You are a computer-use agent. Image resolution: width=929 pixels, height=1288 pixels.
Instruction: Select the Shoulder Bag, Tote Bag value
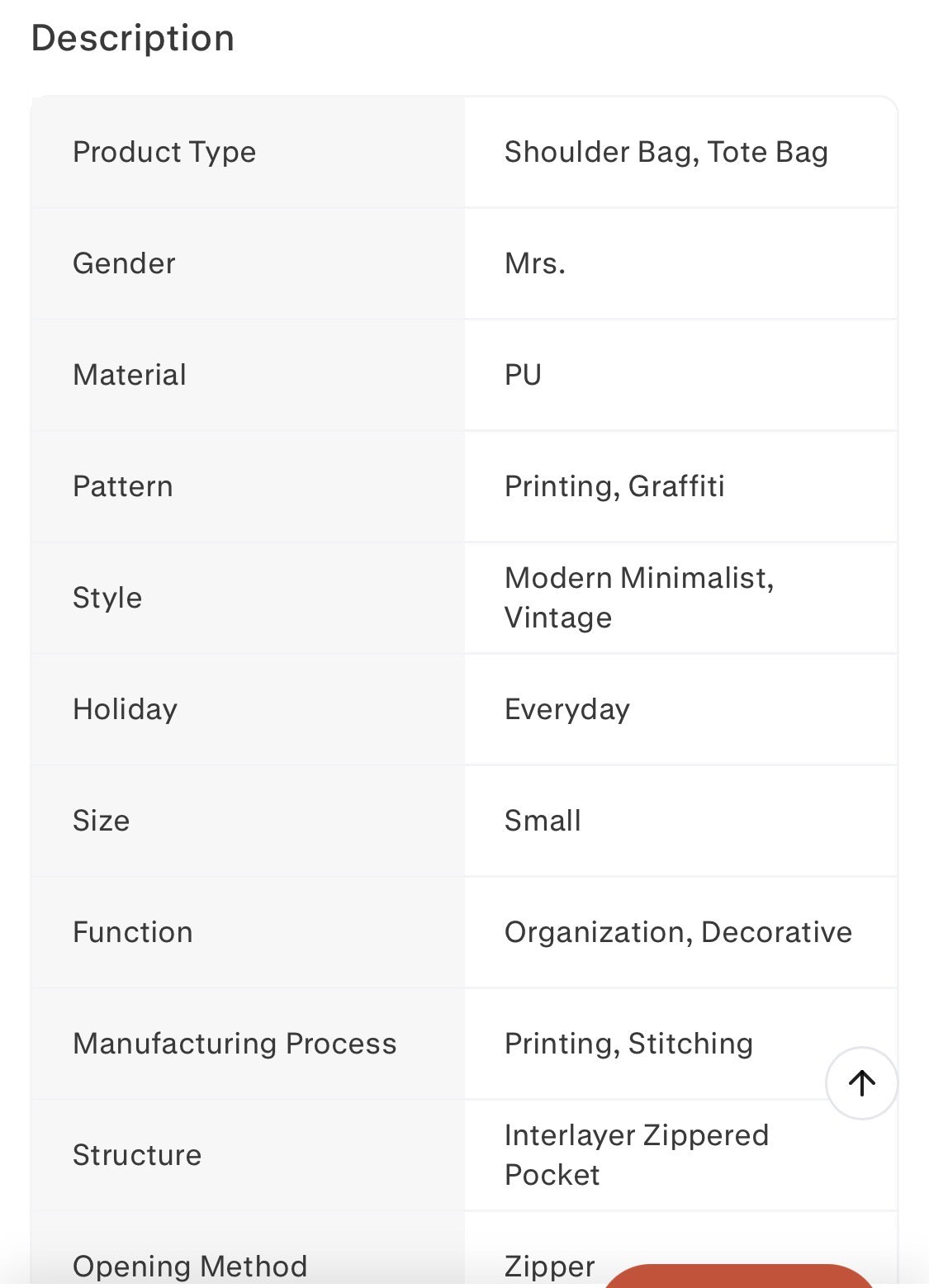[x=666, y=152]
